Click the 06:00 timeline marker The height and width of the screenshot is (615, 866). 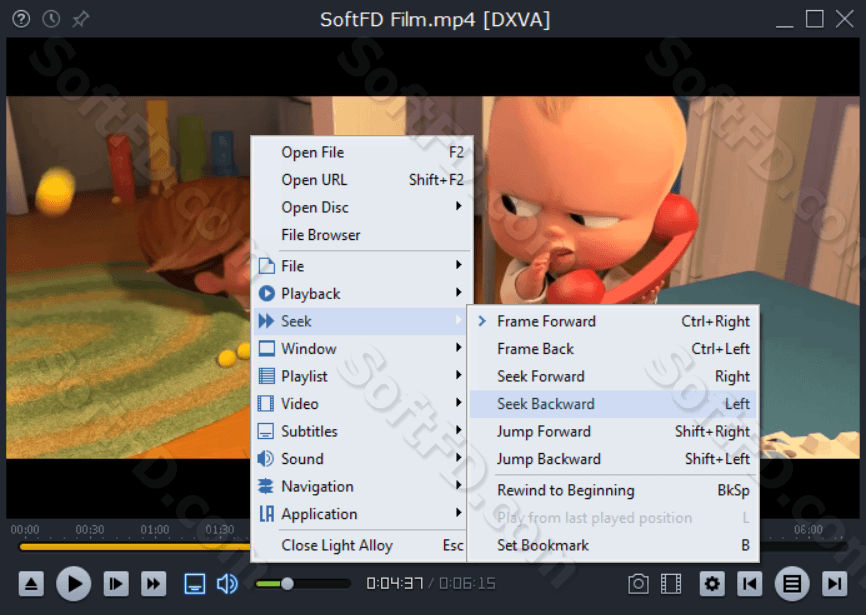(x=809, y=529)
